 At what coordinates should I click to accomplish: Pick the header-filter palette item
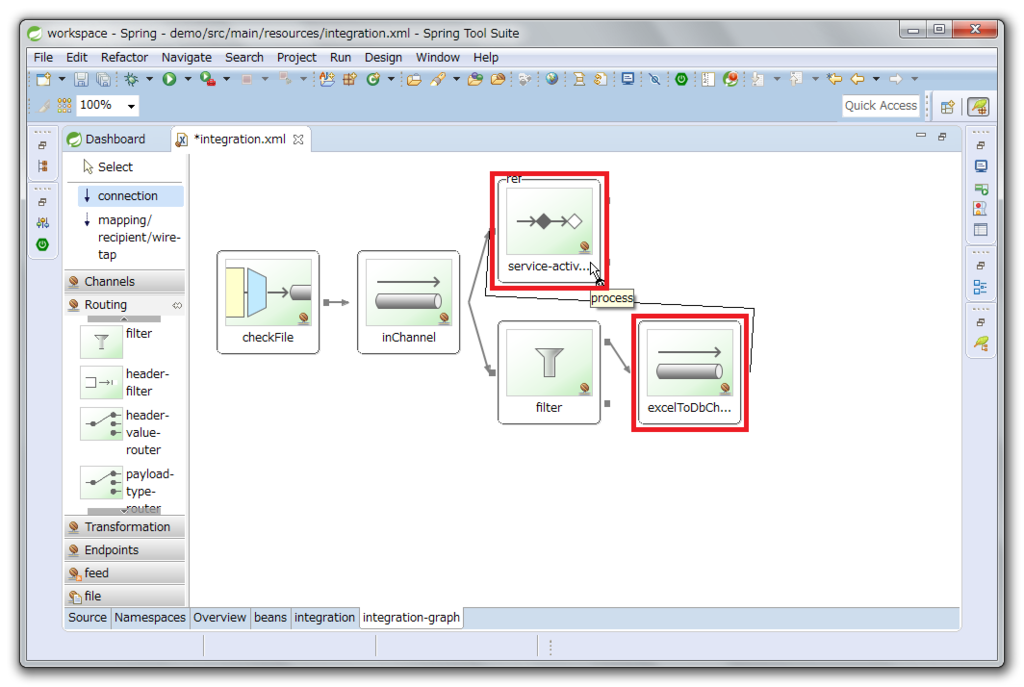[x=124, y=383]
